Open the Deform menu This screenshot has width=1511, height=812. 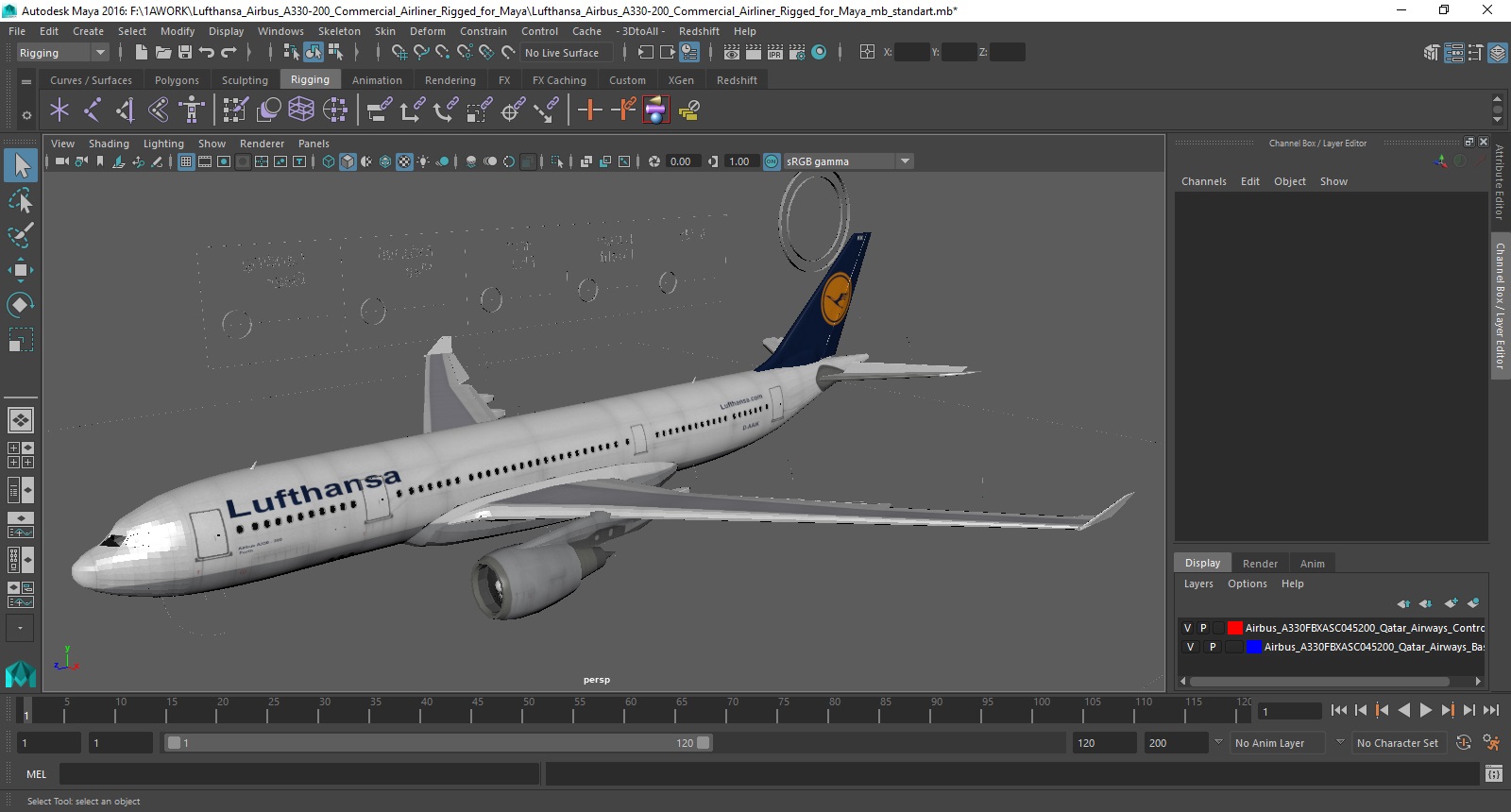(x=427, y=31)
